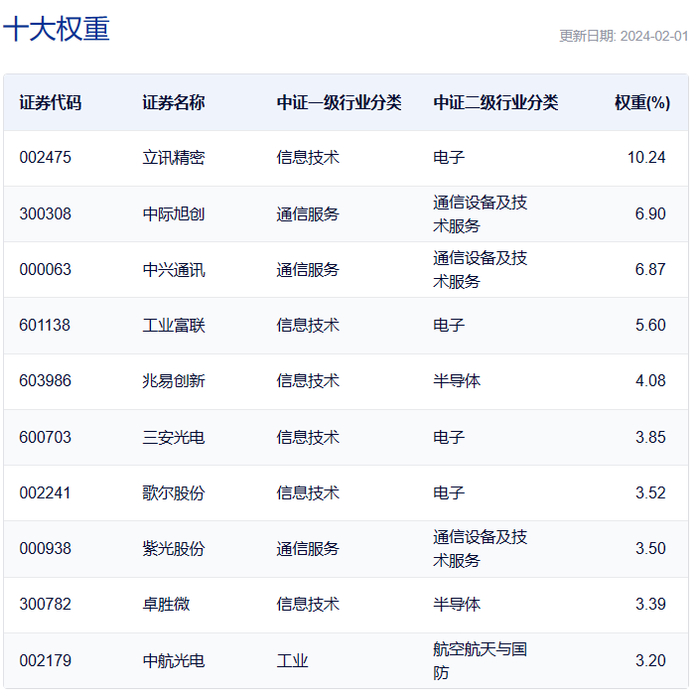Select the 中证二级行业分类 column header
The image size is (700, 697).
[496, 103]
